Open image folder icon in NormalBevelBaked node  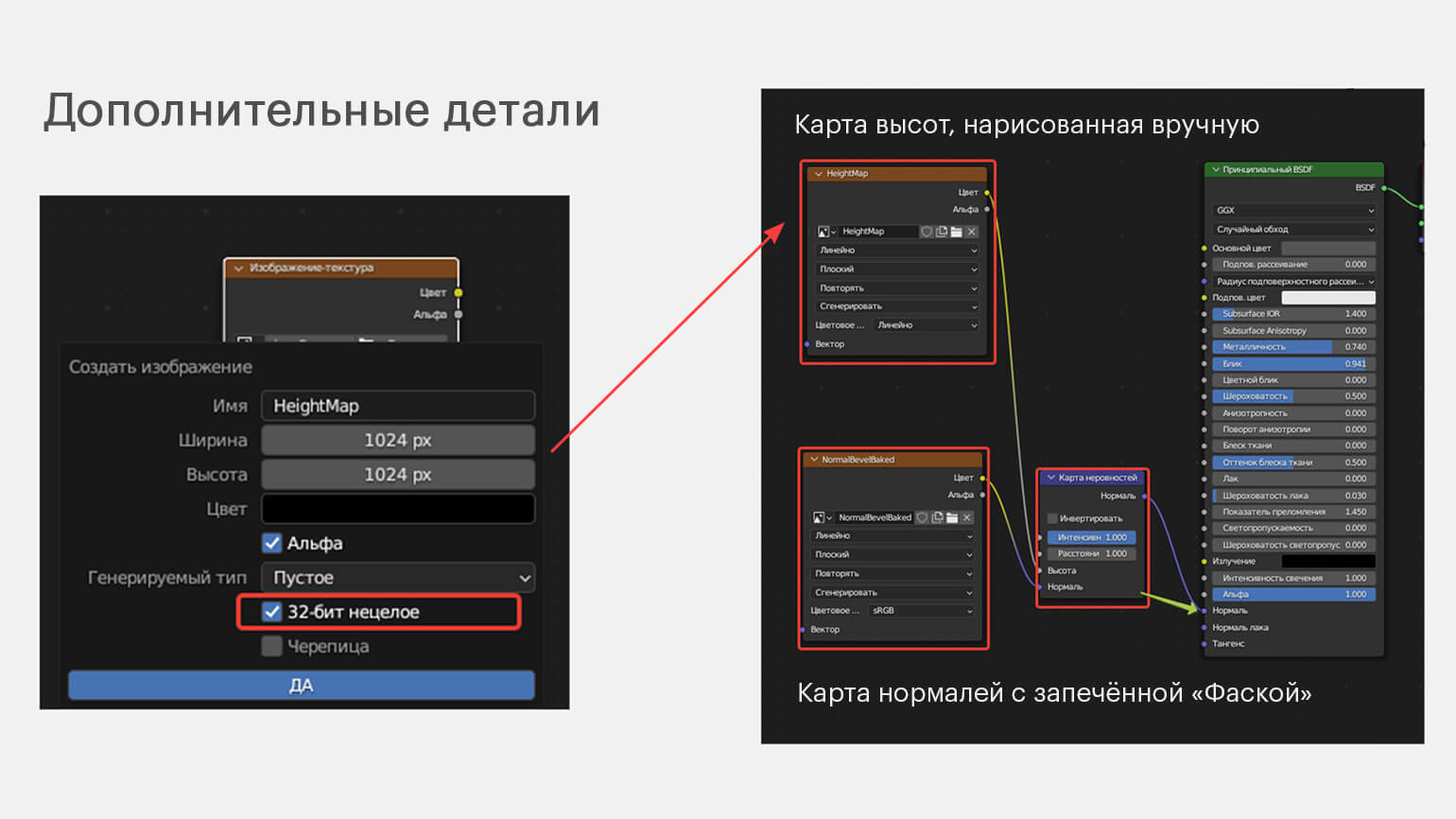[952, 518]
